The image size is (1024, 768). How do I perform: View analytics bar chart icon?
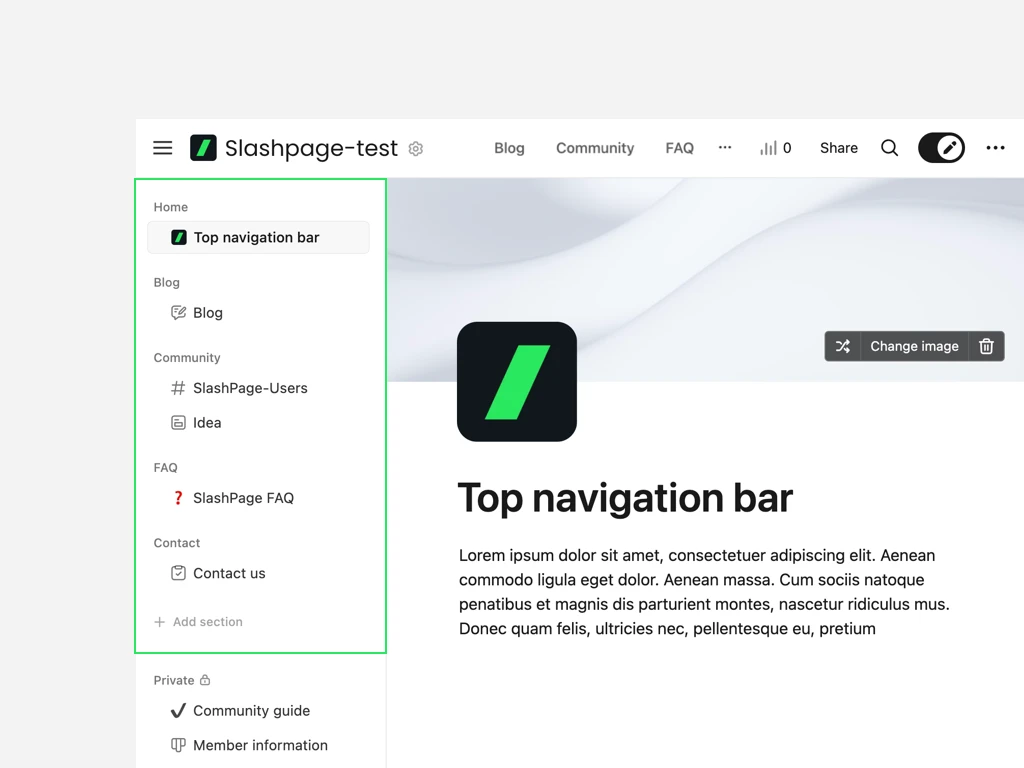point(768,148)
